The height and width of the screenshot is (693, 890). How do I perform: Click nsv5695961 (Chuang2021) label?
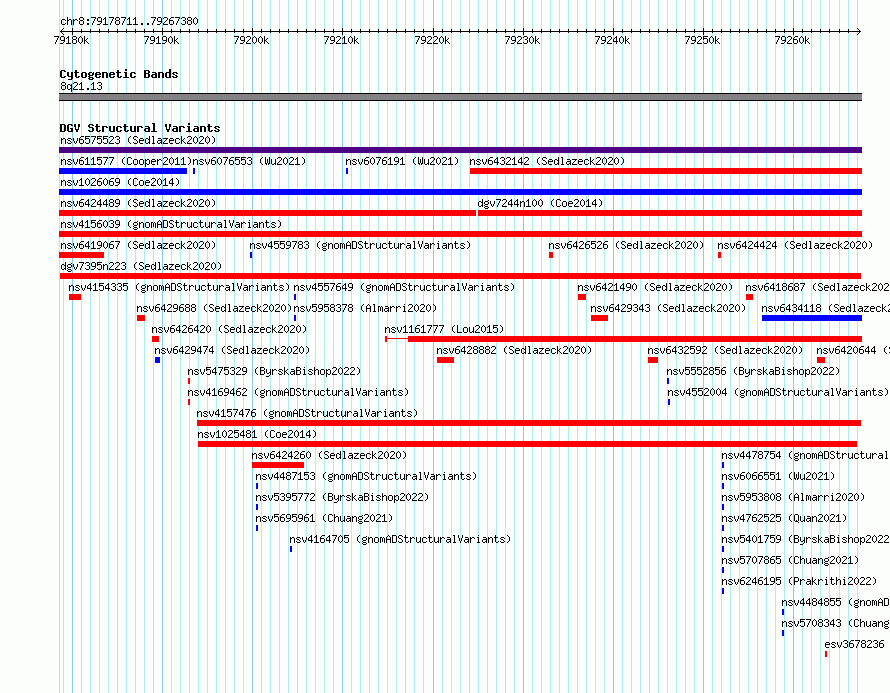click(x=324, y=518)
